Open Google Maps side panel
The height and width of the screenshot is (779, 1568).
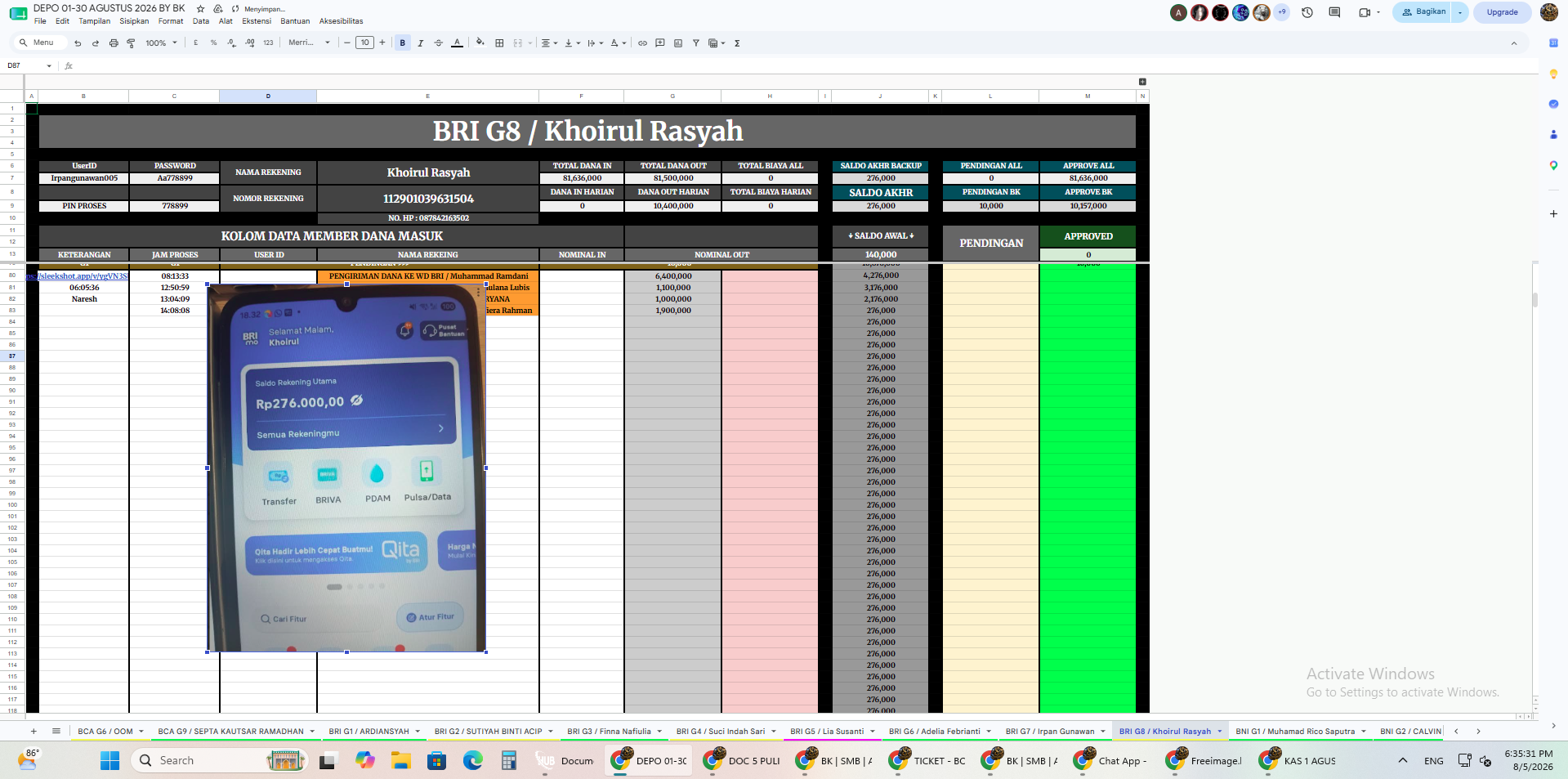pyautogui.click(x=1553, y=165)
